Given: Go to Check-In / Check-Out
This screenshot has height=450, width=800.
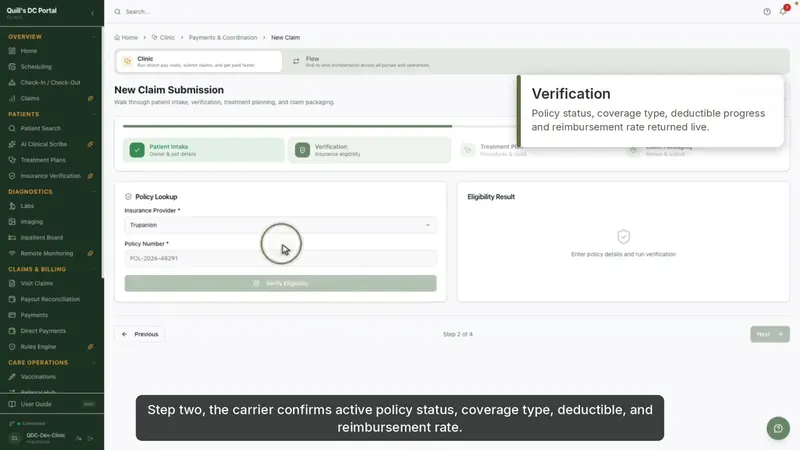Looking at the screenshot, I should [50, 83].
